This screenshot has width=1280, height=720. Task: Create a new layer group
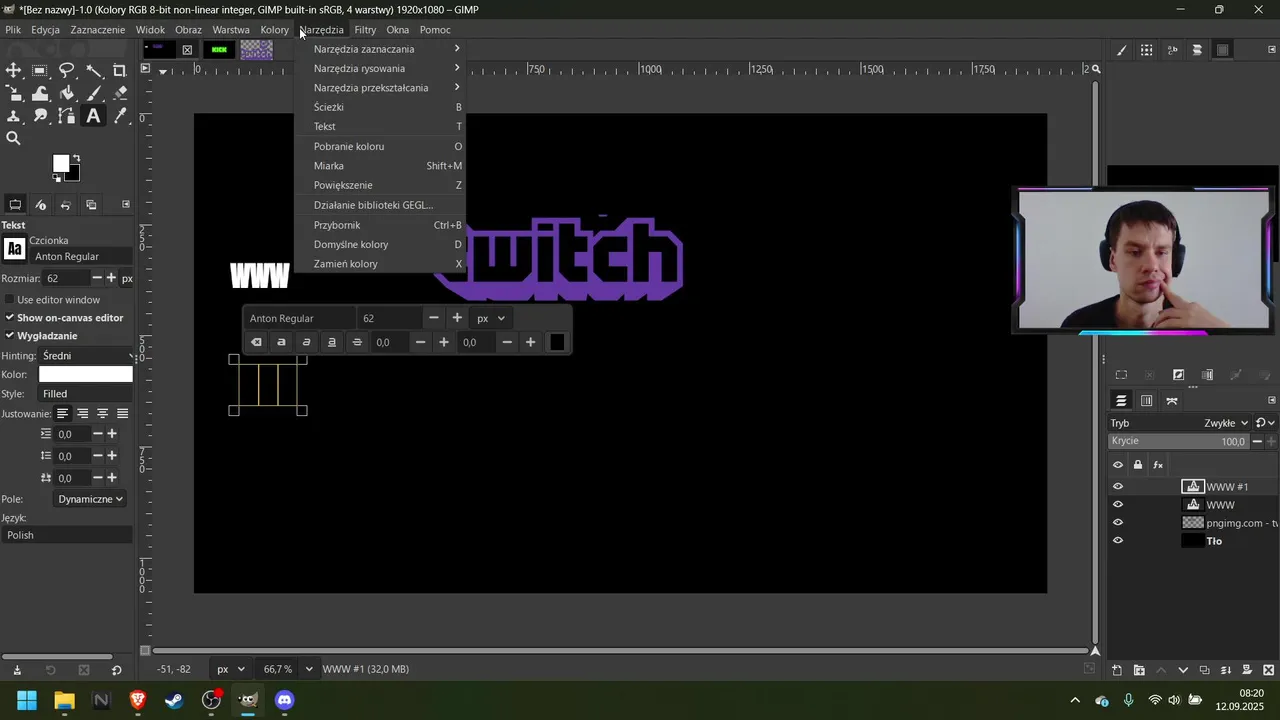click(1139, 670)
